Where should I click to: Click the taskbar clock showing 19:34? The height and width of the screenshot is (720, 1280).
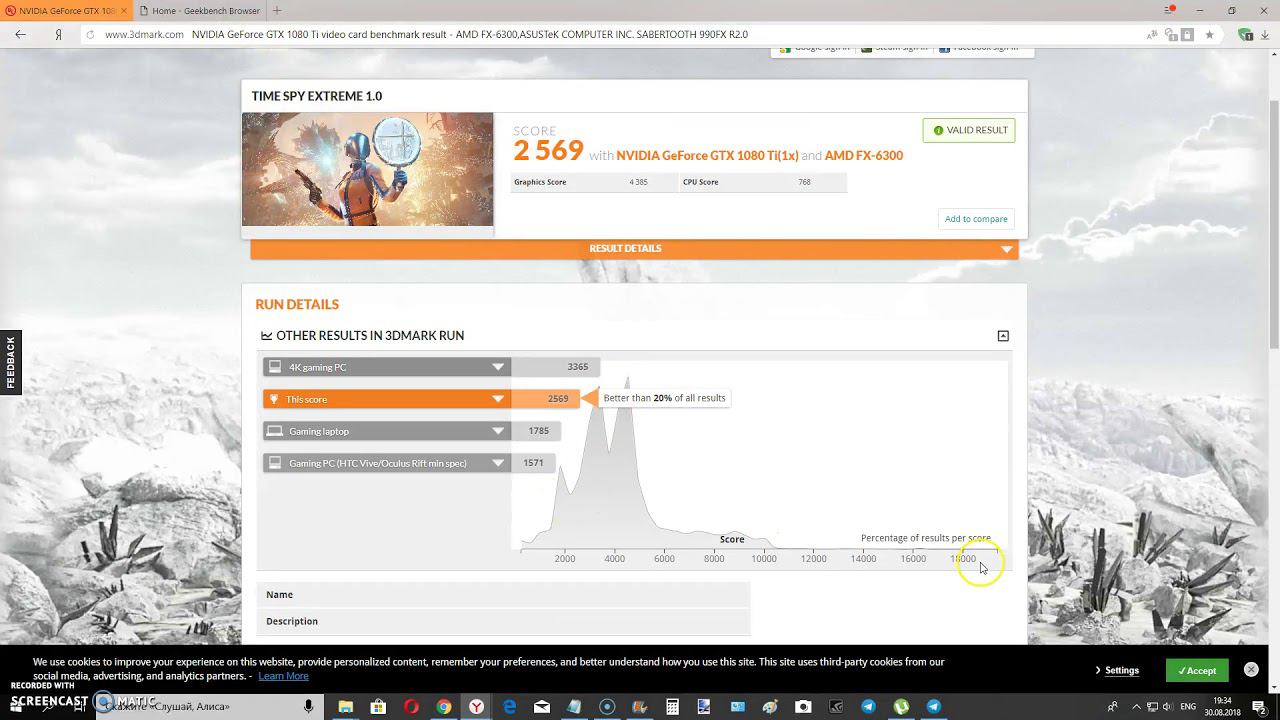pos(1222,706)
